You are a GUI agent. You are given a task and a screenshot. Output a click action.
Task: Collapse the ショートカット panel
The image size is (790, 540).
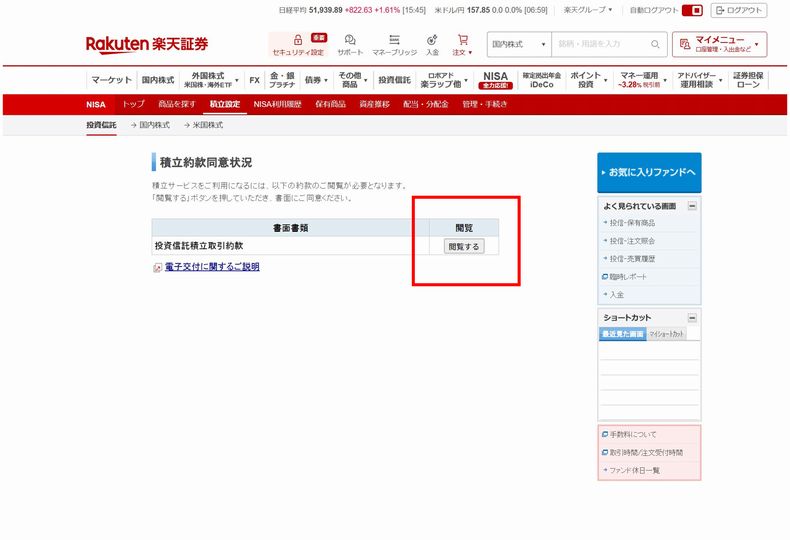tap(692, 318)
